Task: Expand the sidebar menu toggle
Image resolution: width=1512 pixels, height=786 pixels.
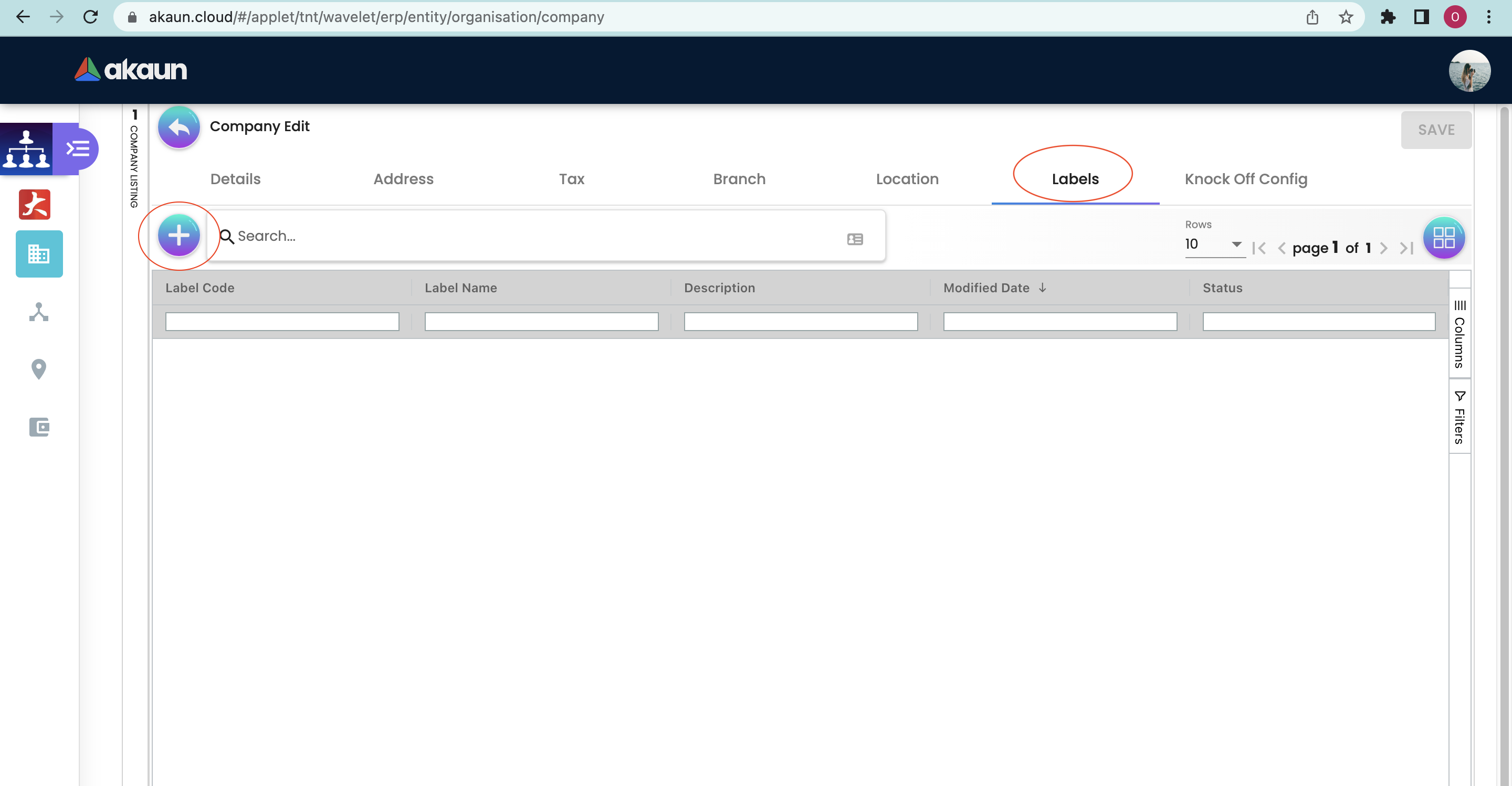Action: pos(78,149)
